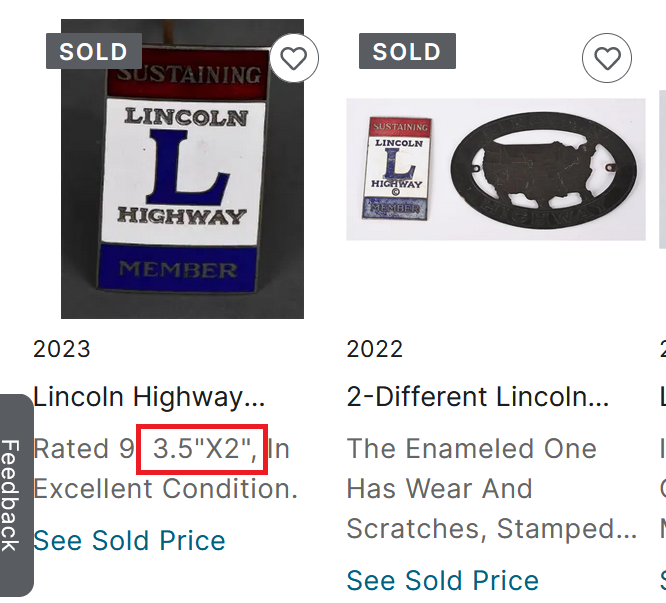Click "Scratches, Stamped..." description line

point(491,528)
